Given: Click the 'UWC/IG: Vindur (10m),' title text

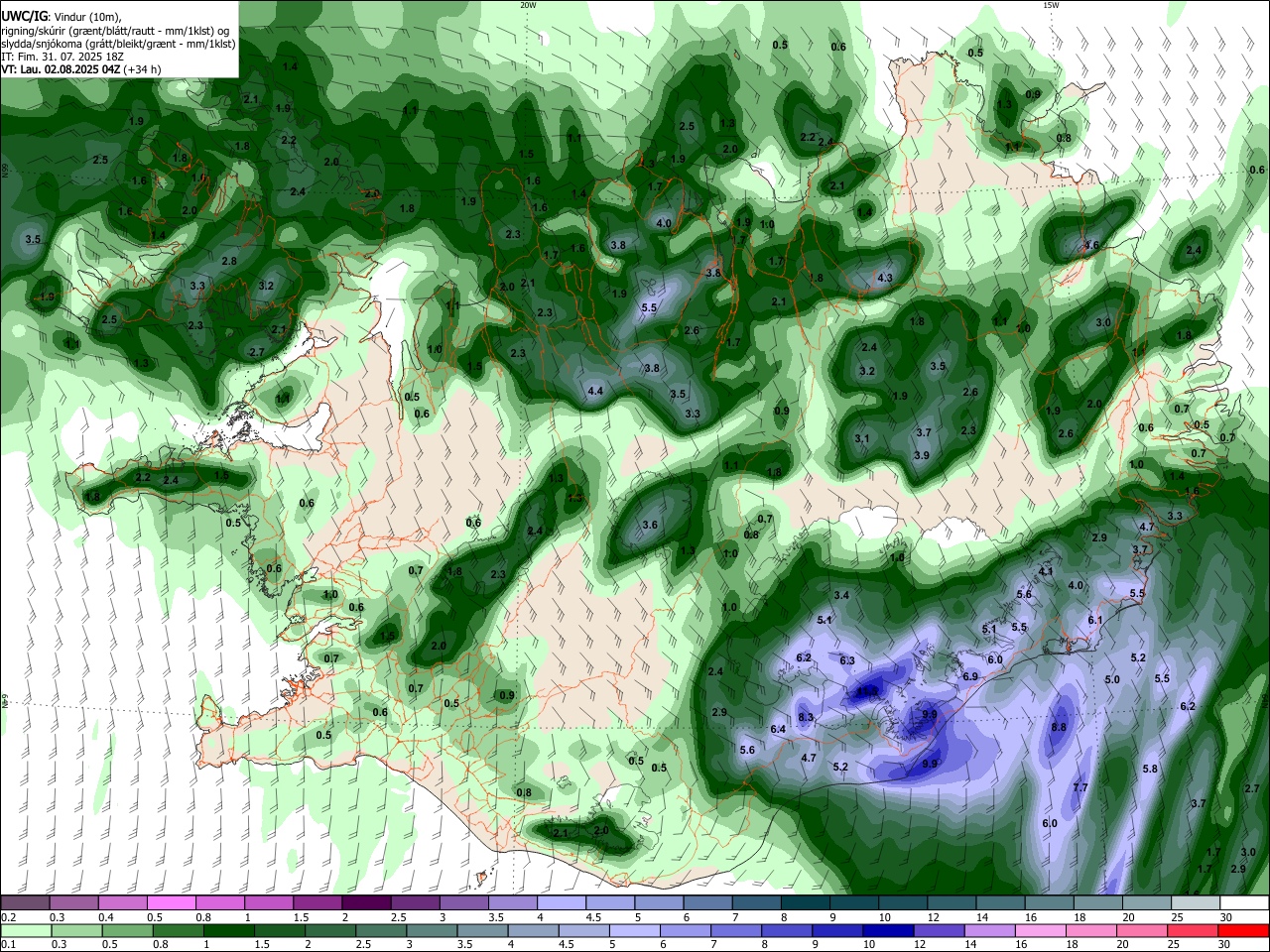Looking at the screenshot, I should click(x=61, y=17).
